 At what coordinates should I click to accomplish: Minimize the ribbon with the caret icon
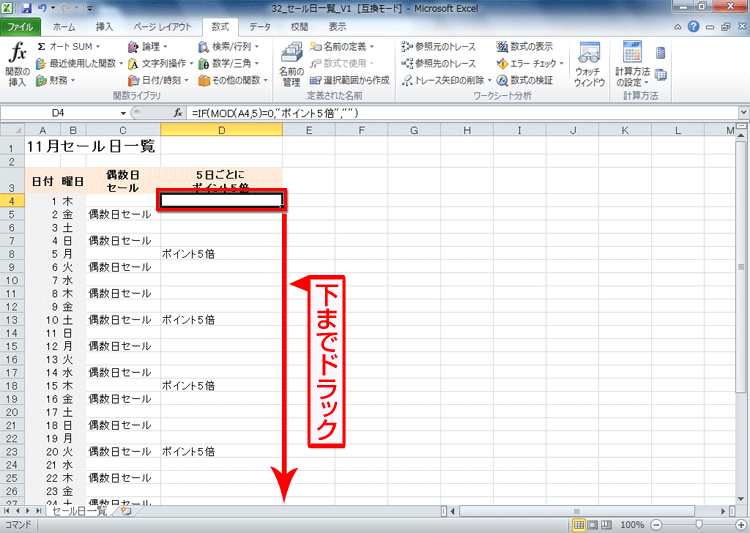pos(678,27)
